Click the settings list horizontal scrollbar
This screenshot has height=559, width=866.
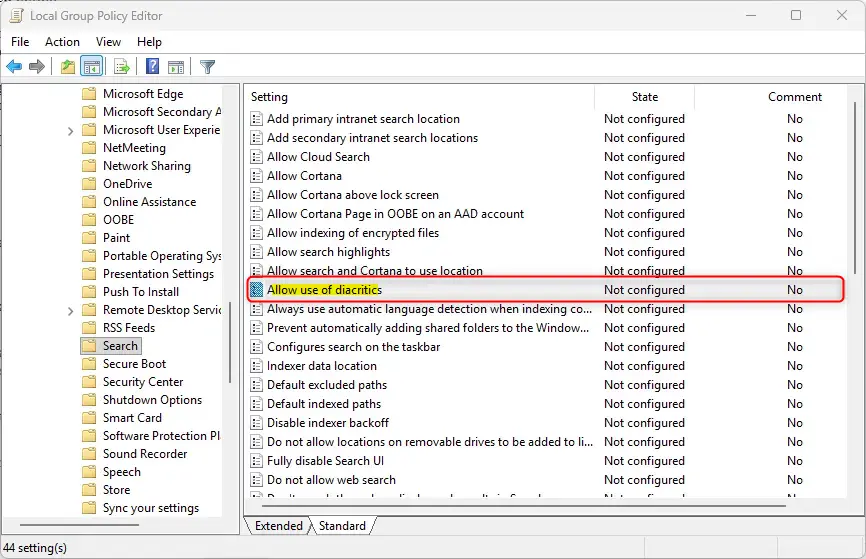[x=524, y=505]
